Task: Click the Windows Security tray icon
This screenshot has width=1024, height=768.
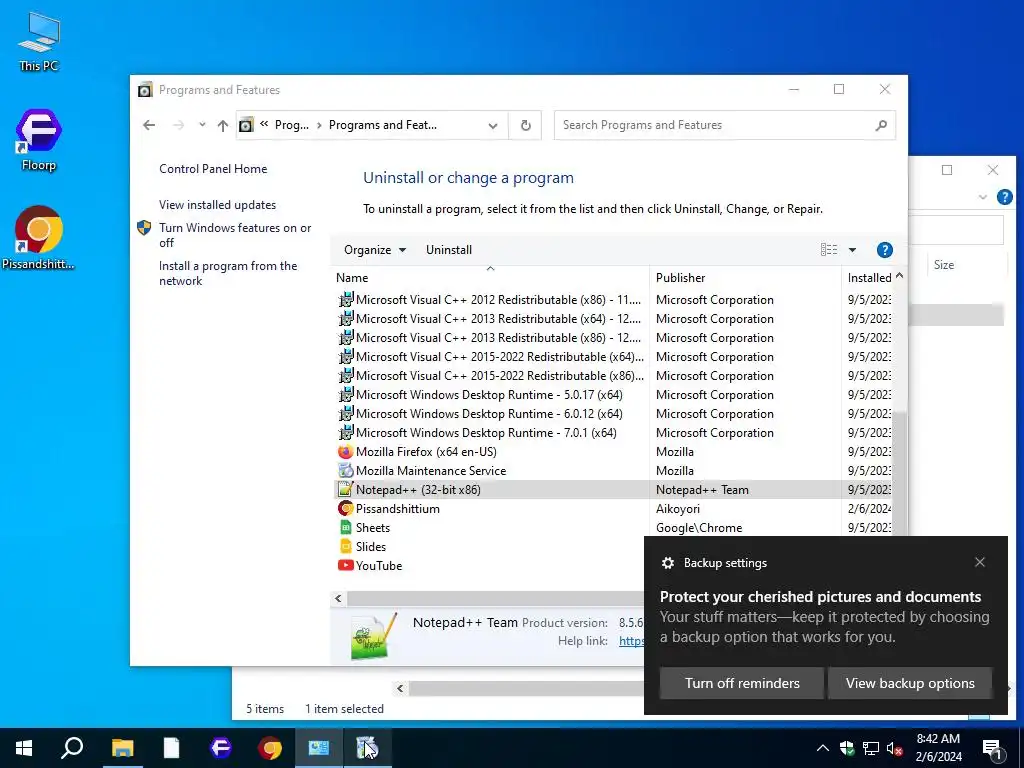Action: point(847,748)
